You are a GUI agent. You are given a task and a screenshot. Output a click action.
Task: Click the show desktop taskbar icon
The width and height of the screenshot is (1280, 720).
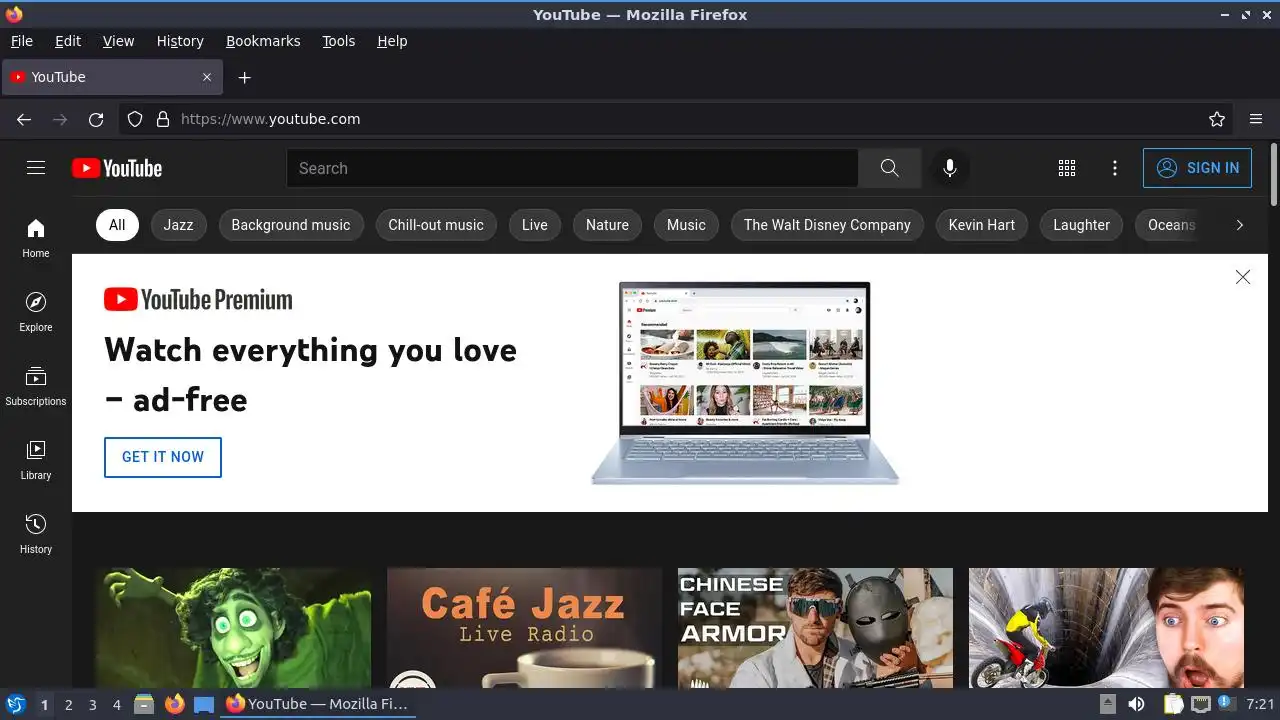tap(204, 704)
